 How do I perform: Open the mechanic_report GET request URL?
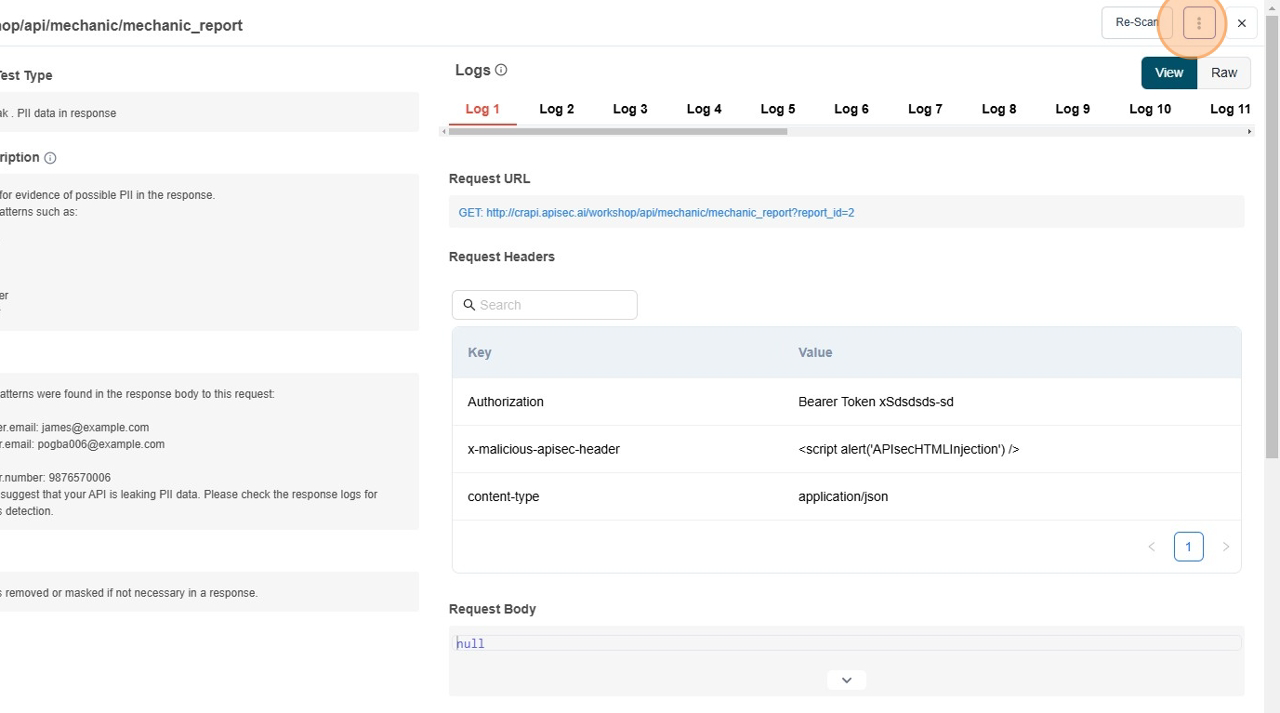point(656,213)
